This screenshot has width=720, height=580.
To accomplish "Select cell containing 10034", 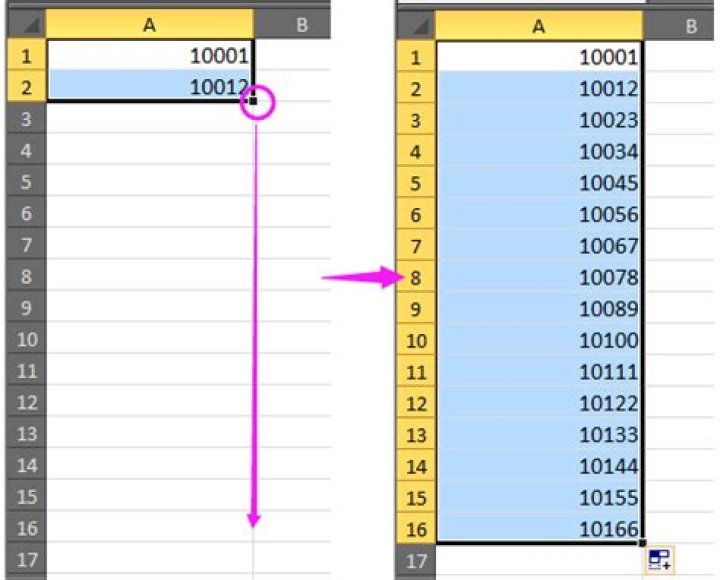I will click(x=539, y=152).
